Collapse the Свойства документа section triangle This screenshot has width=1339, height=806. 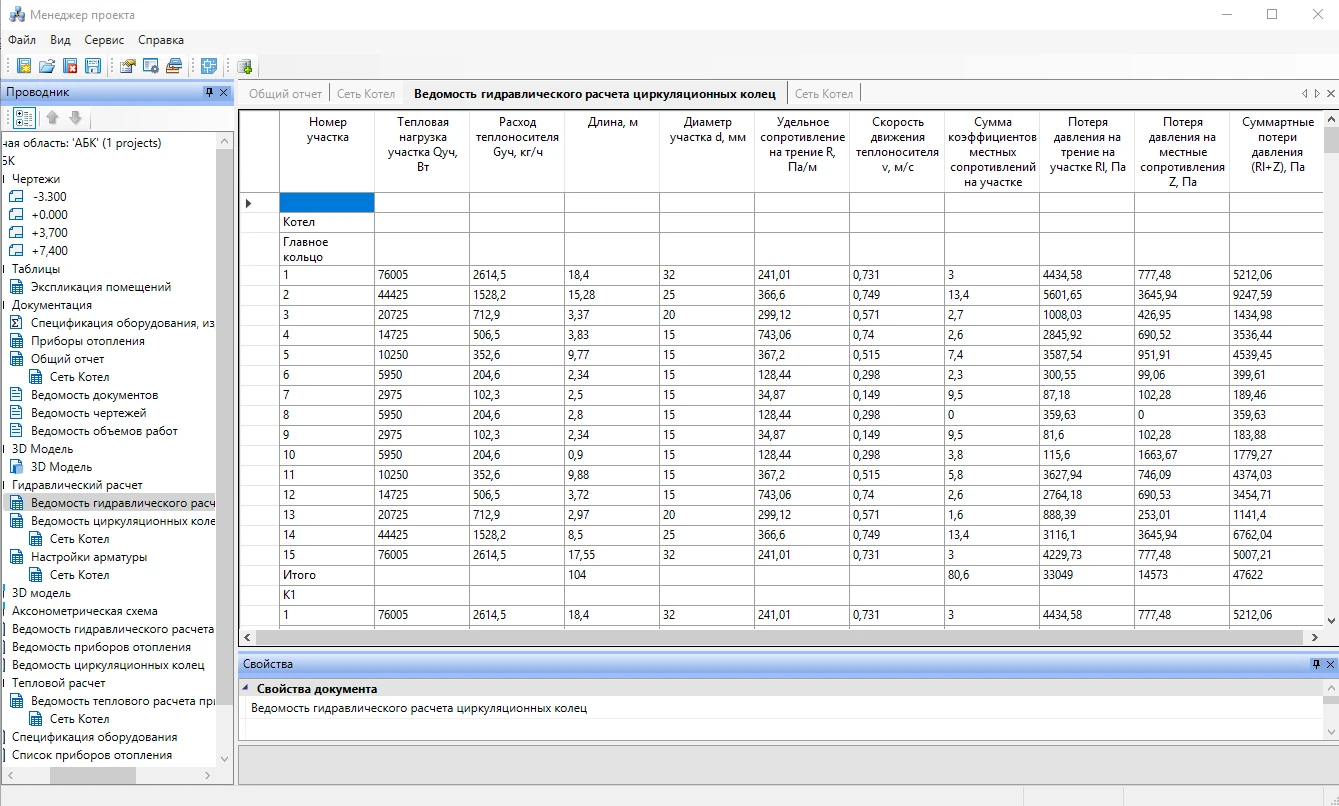(246, 688)
